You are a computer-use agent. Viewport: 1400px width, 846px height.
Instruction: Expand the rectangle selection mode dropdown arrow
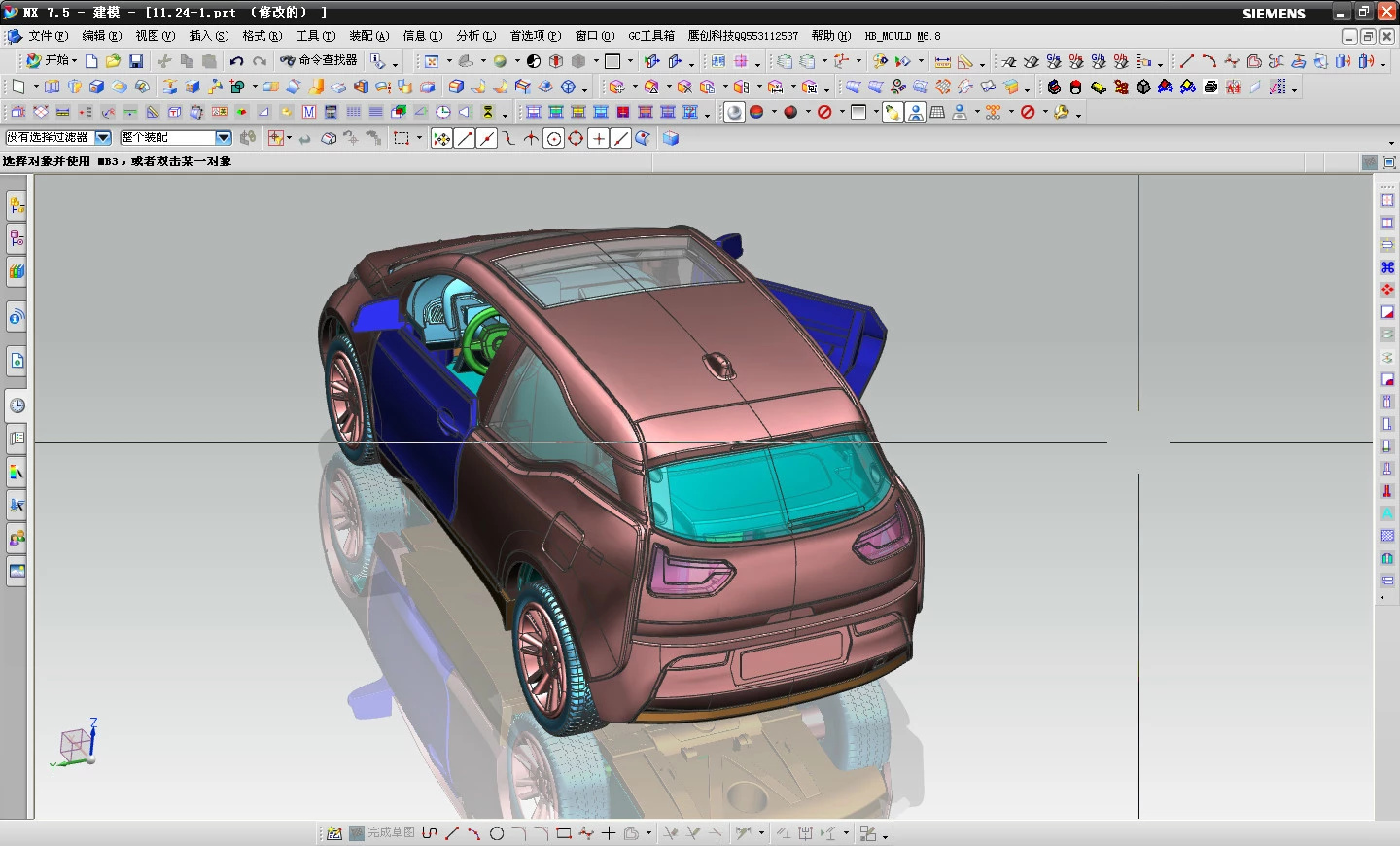pos(419,138)
